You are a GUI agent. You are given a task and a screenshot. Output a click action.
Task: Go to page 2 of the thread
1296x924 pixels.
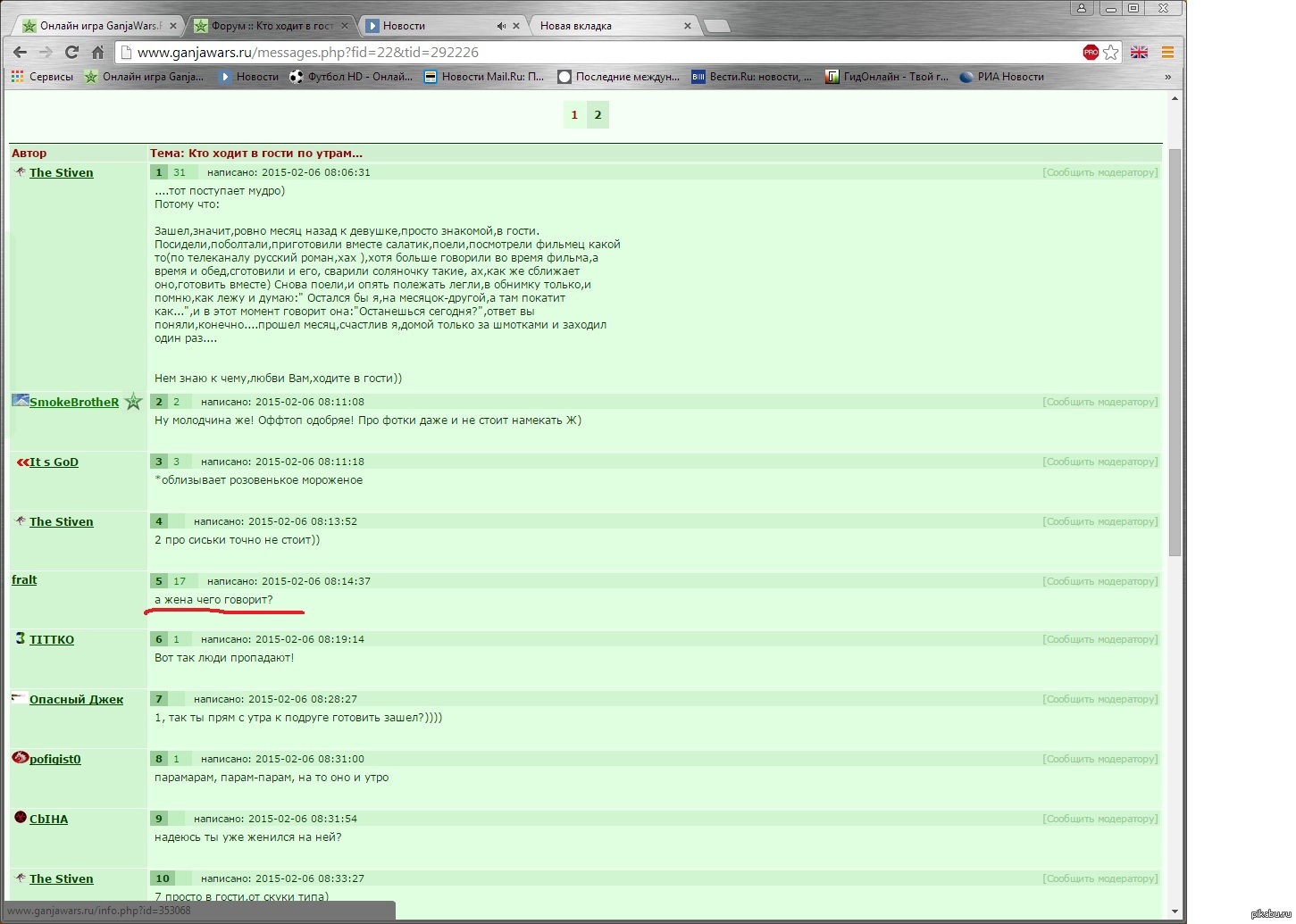point(598,115)
